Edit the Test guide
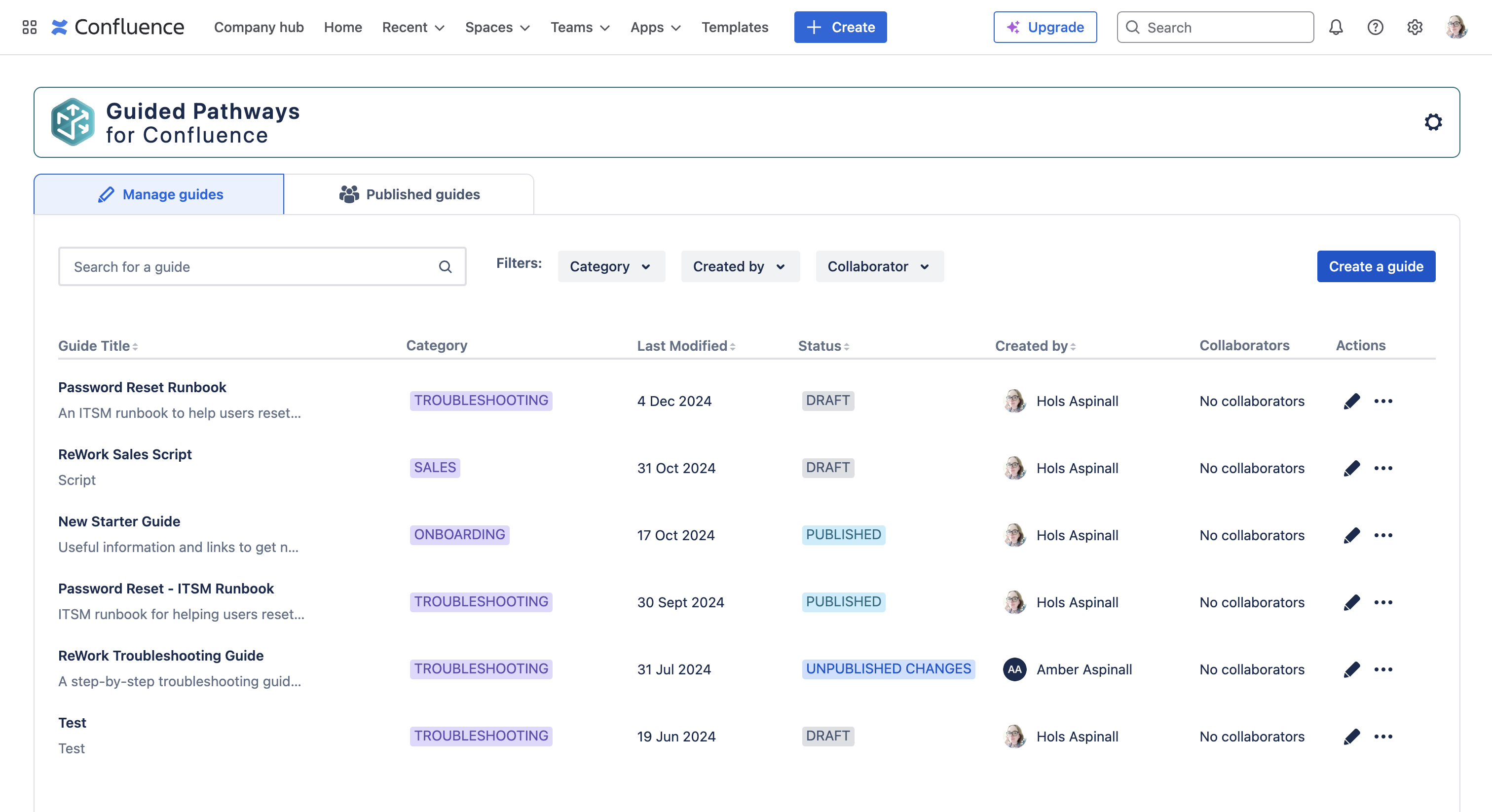The image size is (1492, 812). (x=1351, y=737)
